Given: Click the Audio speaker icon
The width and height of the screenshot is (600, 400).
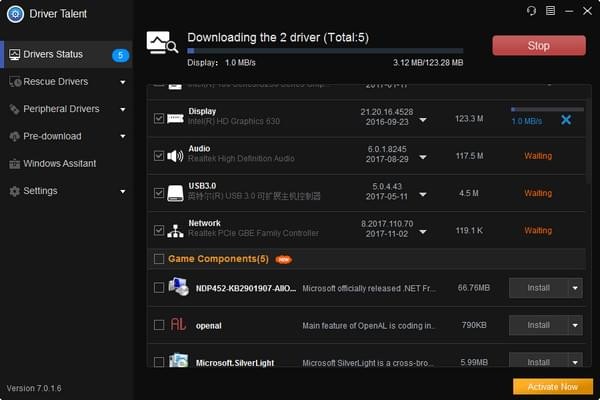Looking at the screenshot, I should click(175, 156).
